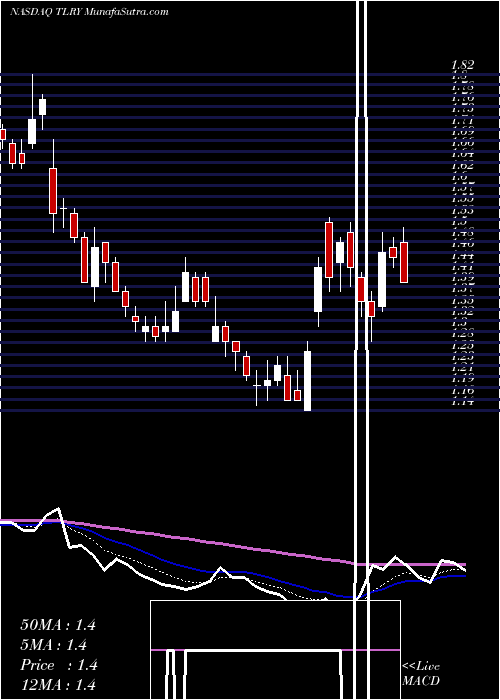Viewport: 500px width, 700px height.
Task: Click the tall white candlestick at chart low
Action: (x=307, y=381)
